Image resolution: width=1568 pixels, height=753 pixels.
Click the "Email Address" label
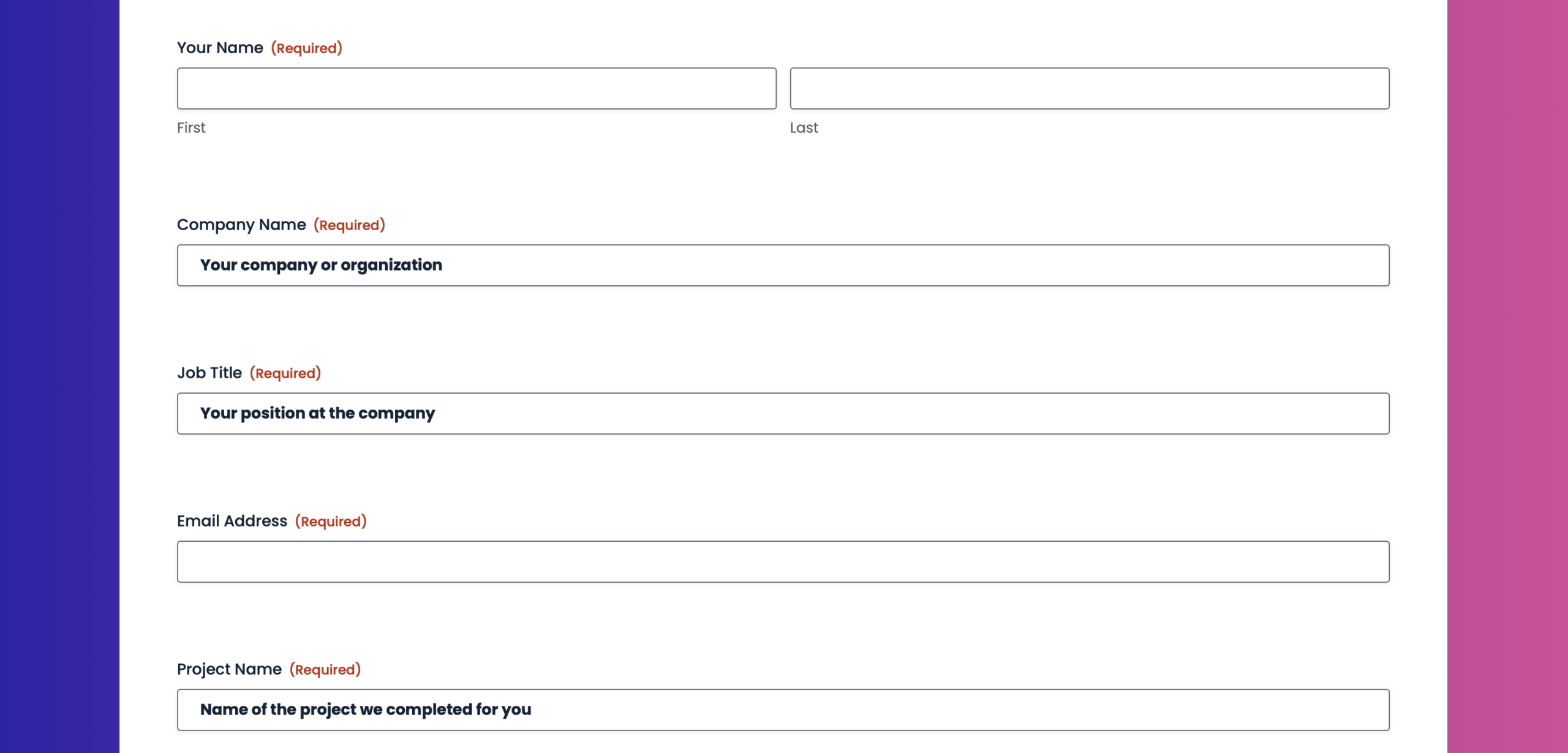pyautogui.click(x=232, y=521)
